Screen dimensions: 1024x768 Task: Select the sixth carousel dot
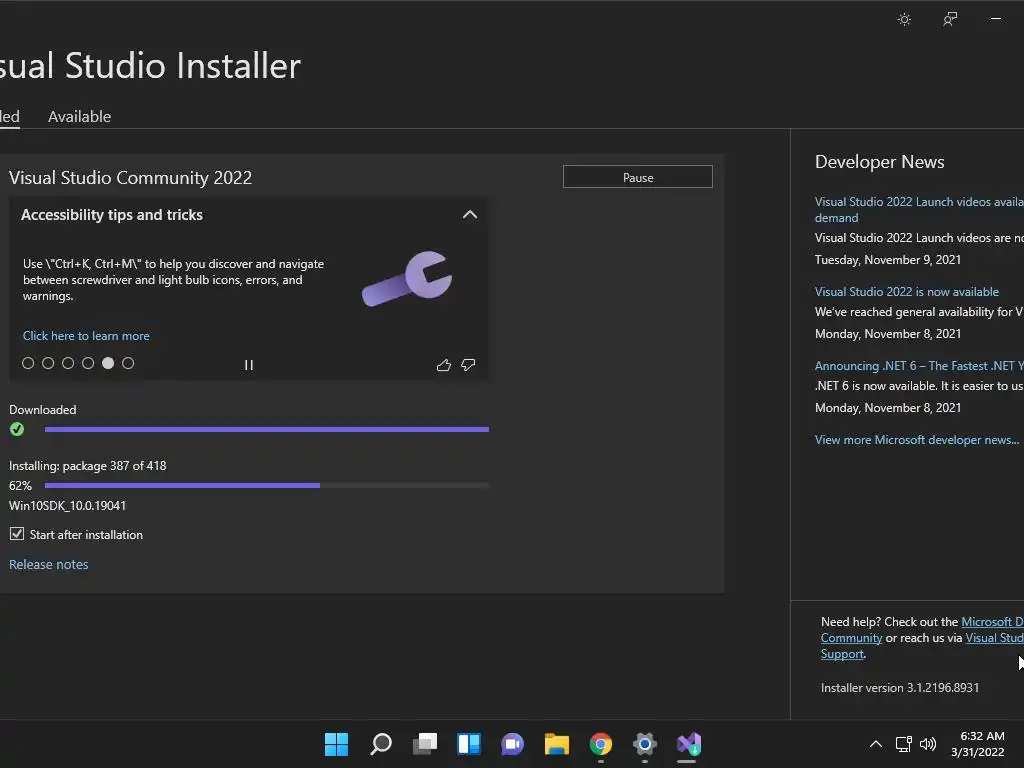128,363
